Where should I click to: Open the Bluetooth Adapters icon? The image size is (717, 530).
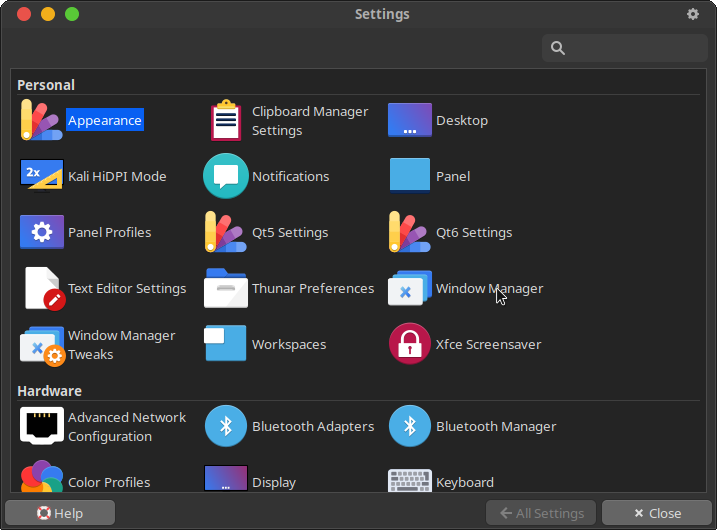226,426
